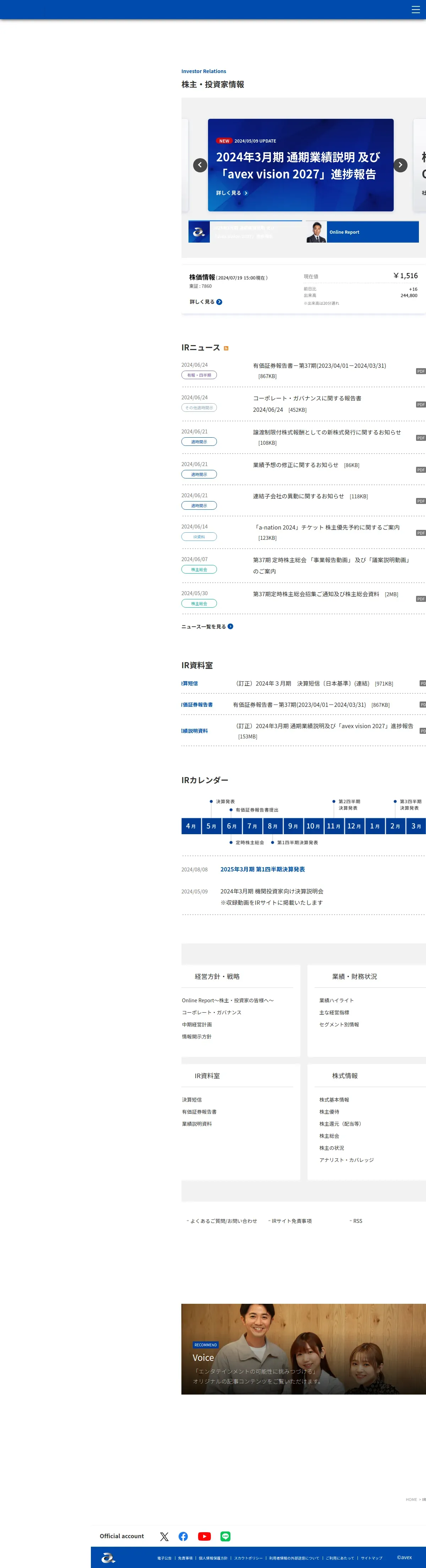Open IRサイト免責事項 link

(291, 1221)
